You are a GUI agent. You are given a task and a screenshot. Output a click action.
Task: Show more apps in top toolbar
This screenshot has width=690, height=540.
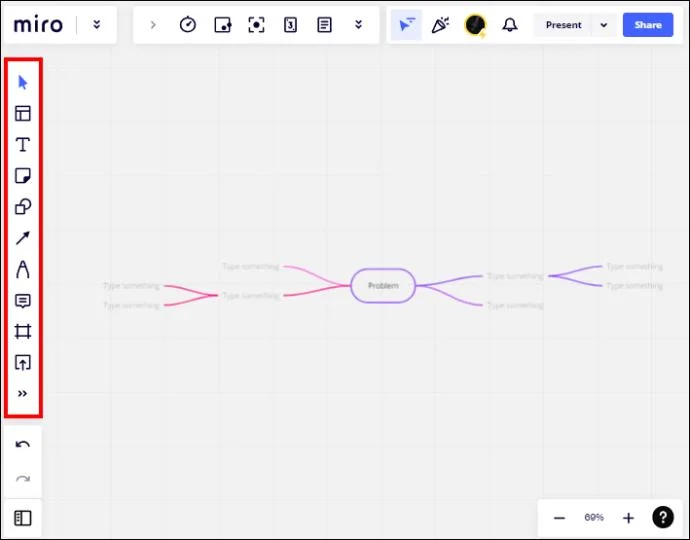tap(358, 25)
